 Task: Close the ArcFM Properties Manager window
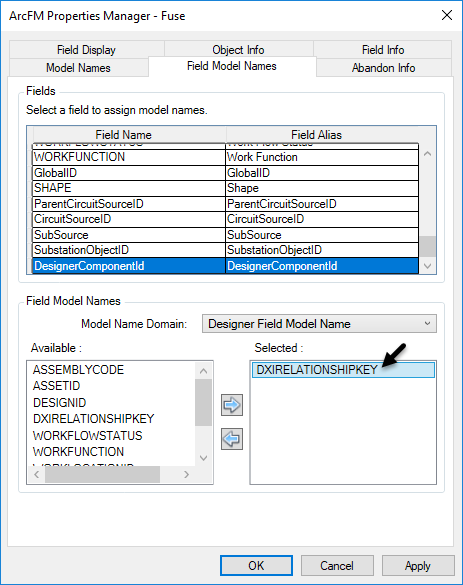(x=447, y=15)
